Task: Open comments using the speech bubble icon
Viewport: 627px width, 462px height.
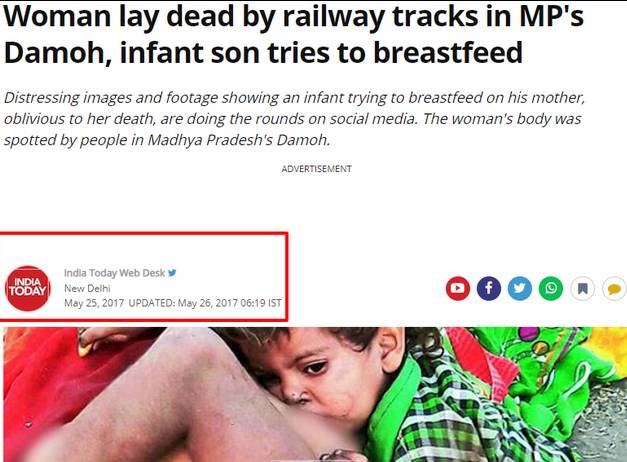Action: pos(614,288)
